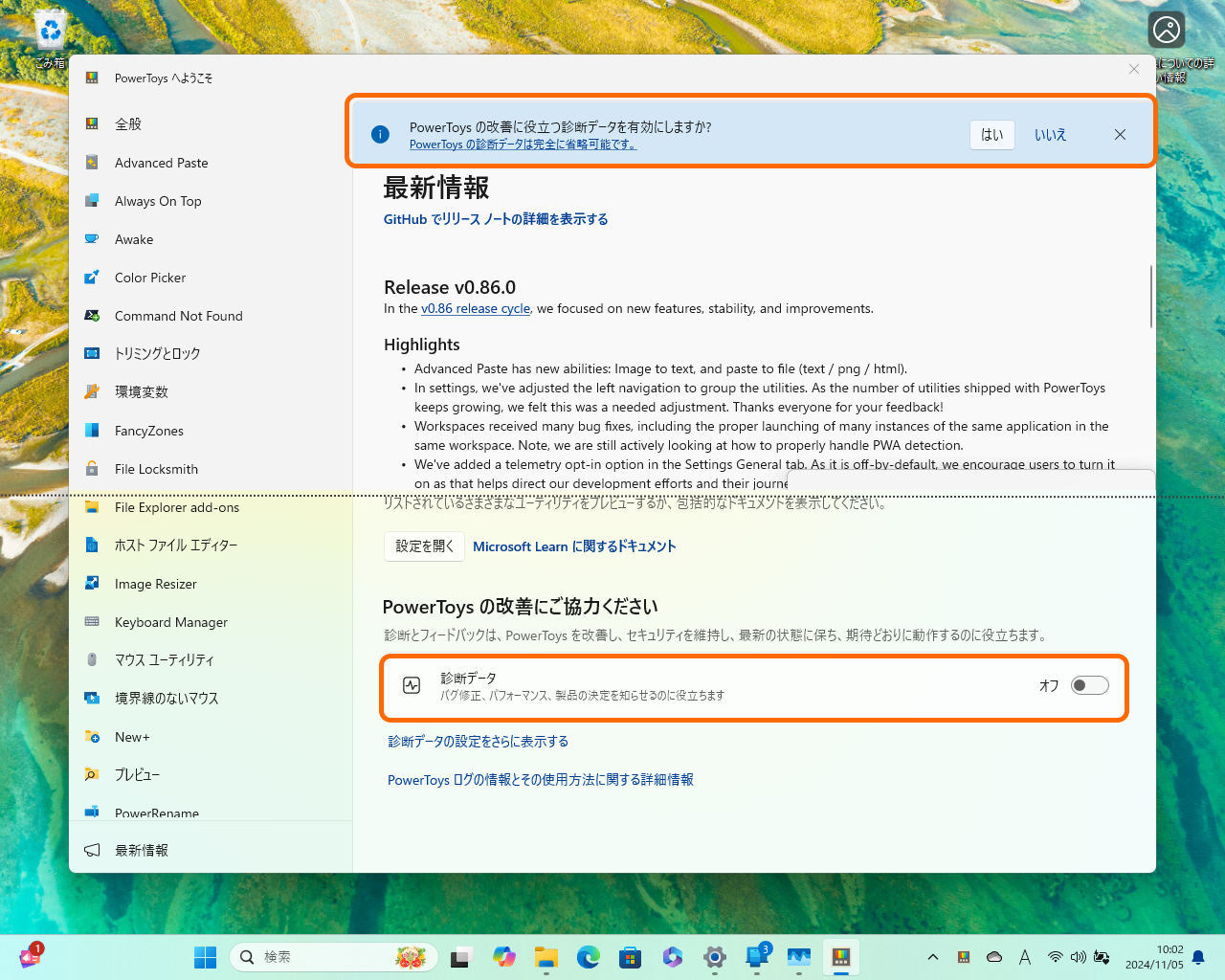The image size is (1225, 980).
Task: Open 環境変数 via its sidebar icon
Action: pyautogui.click(x=92, y=392)
